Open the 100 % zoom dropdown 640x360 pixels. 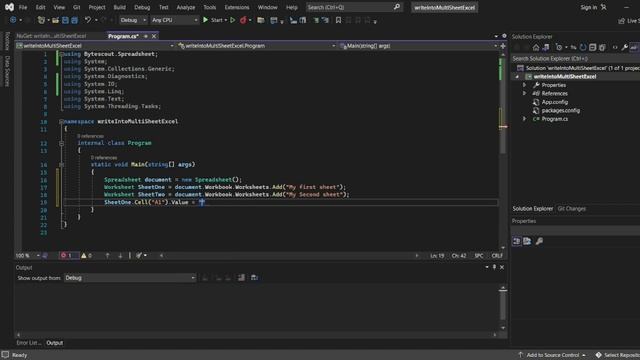[27, 256]
